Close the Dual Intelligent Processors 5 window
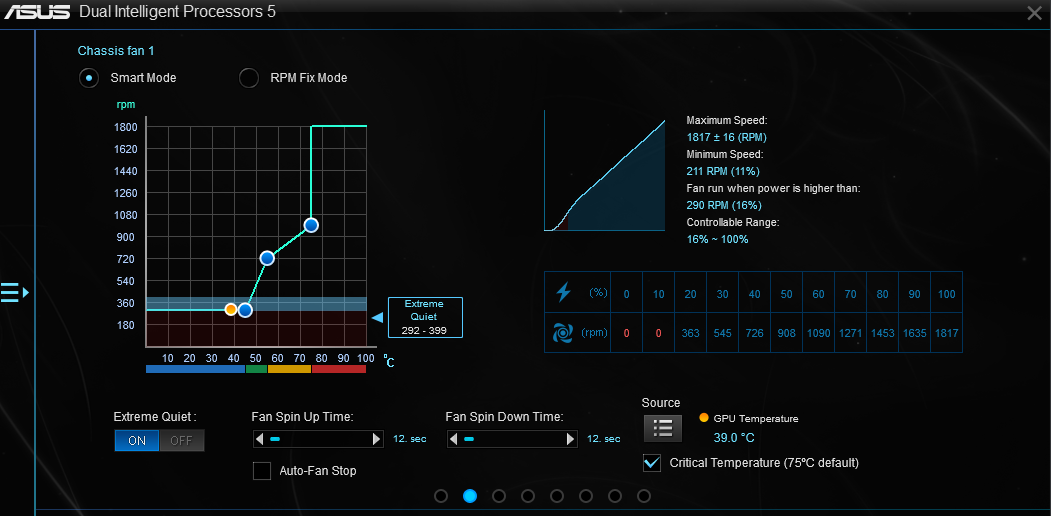1051x516 pixels. pos(1034,12)
